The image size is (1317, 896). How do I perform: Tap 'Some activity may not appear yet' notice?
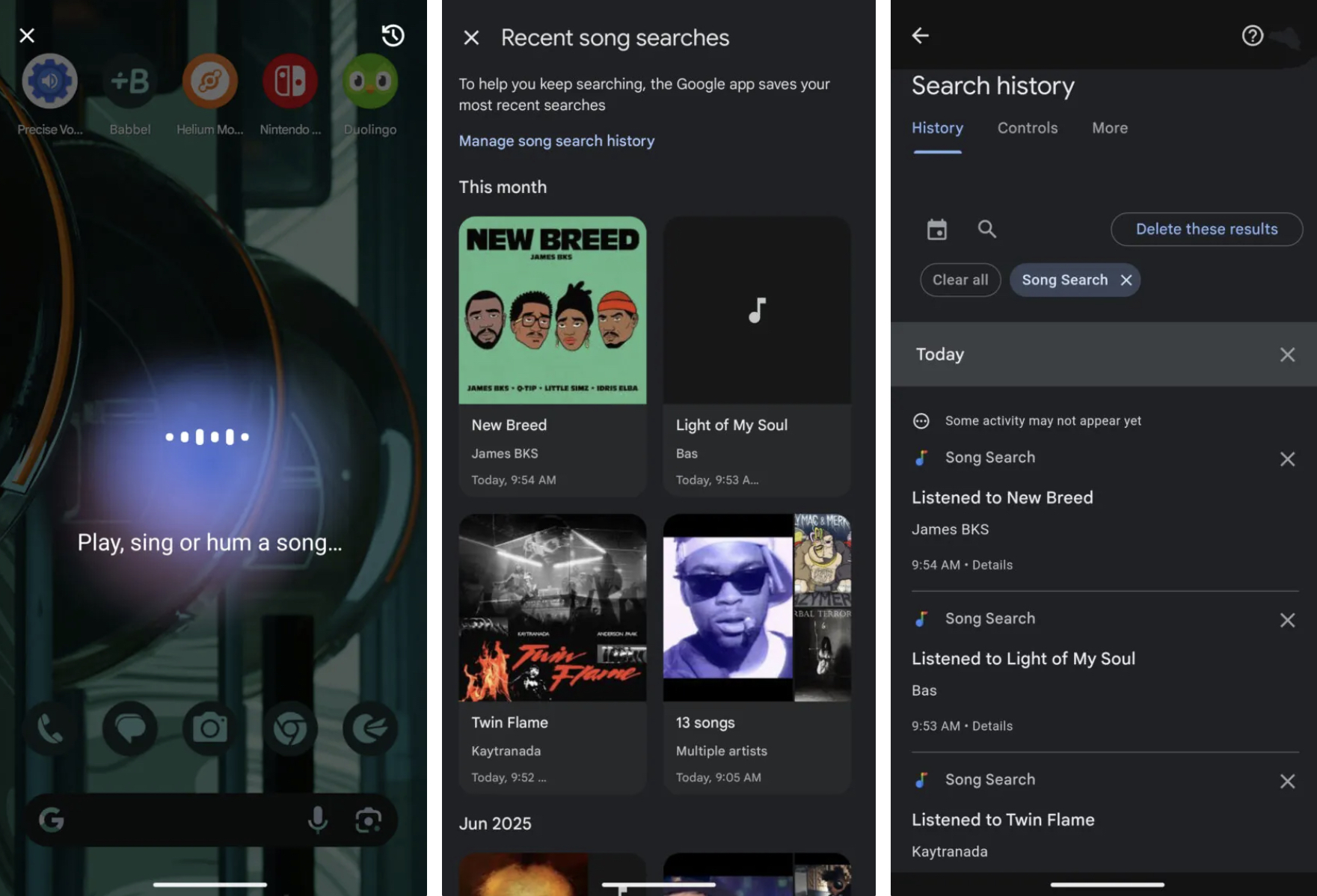coord(1043,420)
